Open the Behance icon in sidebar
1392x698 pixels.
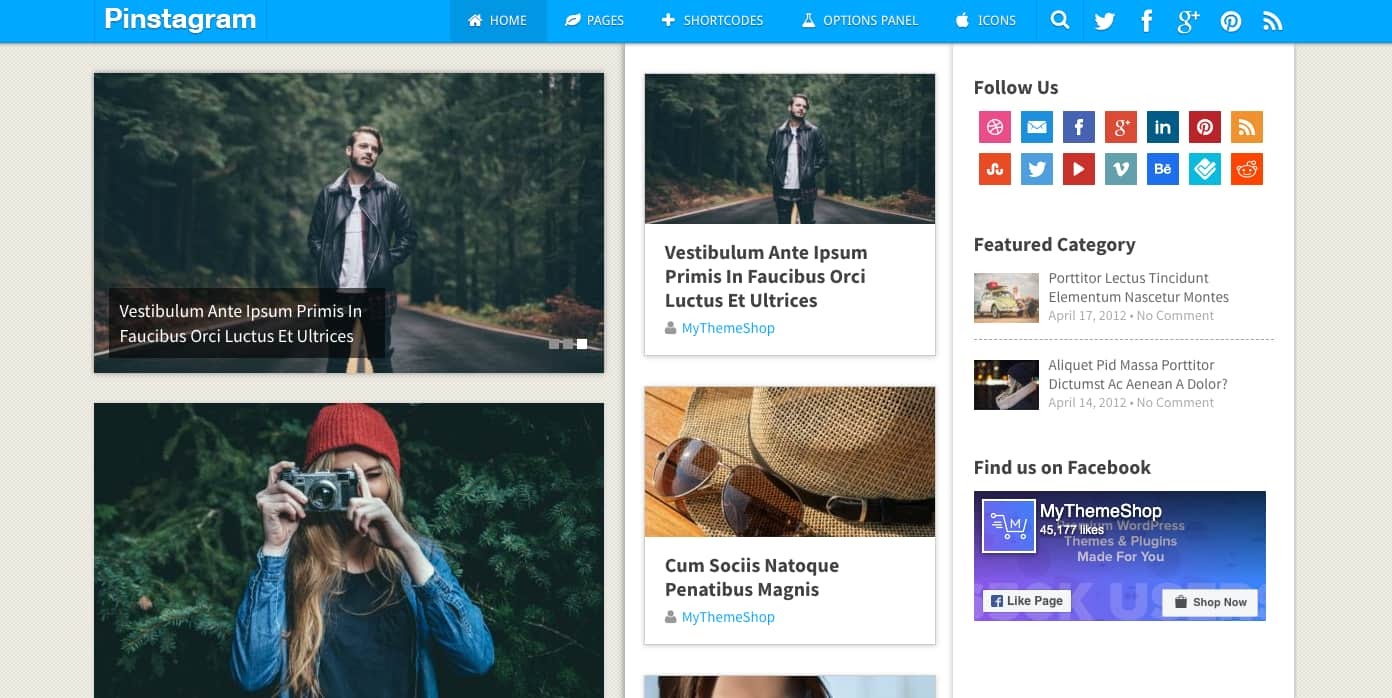pos(1163,169)
